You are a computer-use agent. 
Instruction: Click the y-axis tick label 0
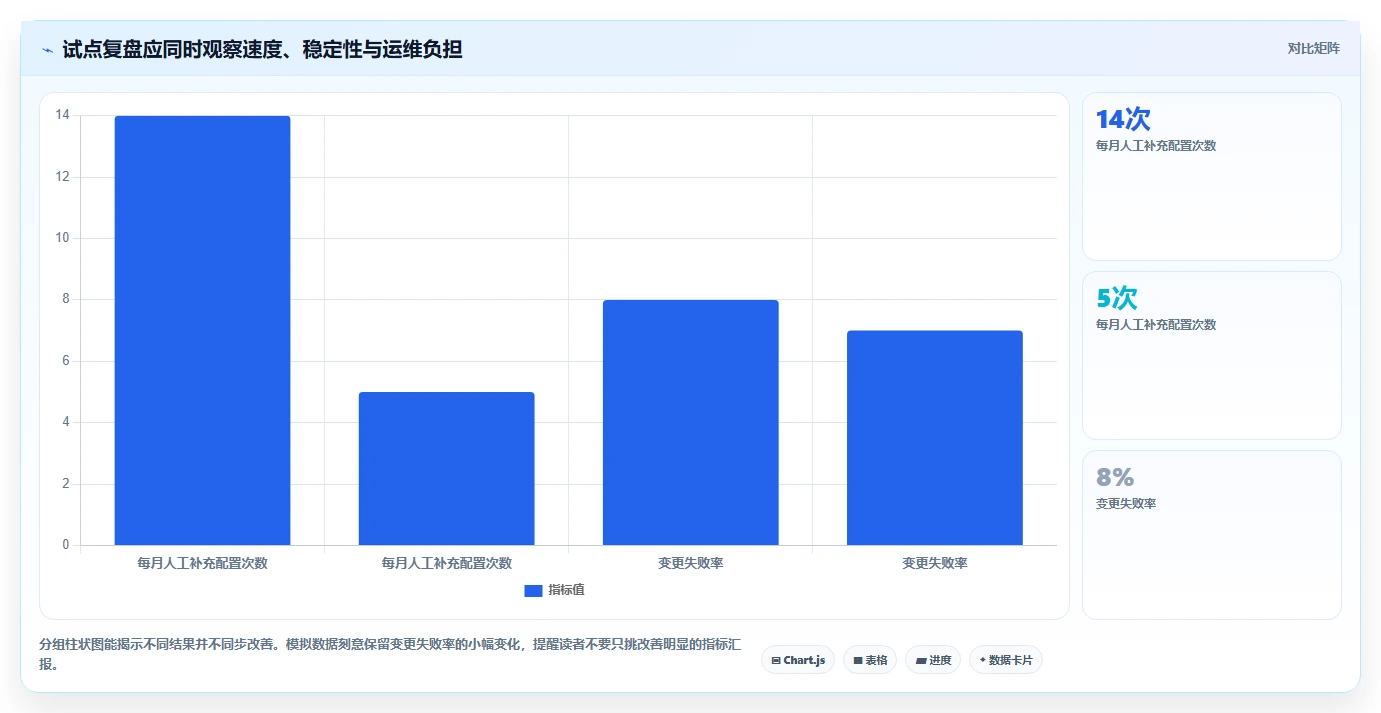click(66, 545)
